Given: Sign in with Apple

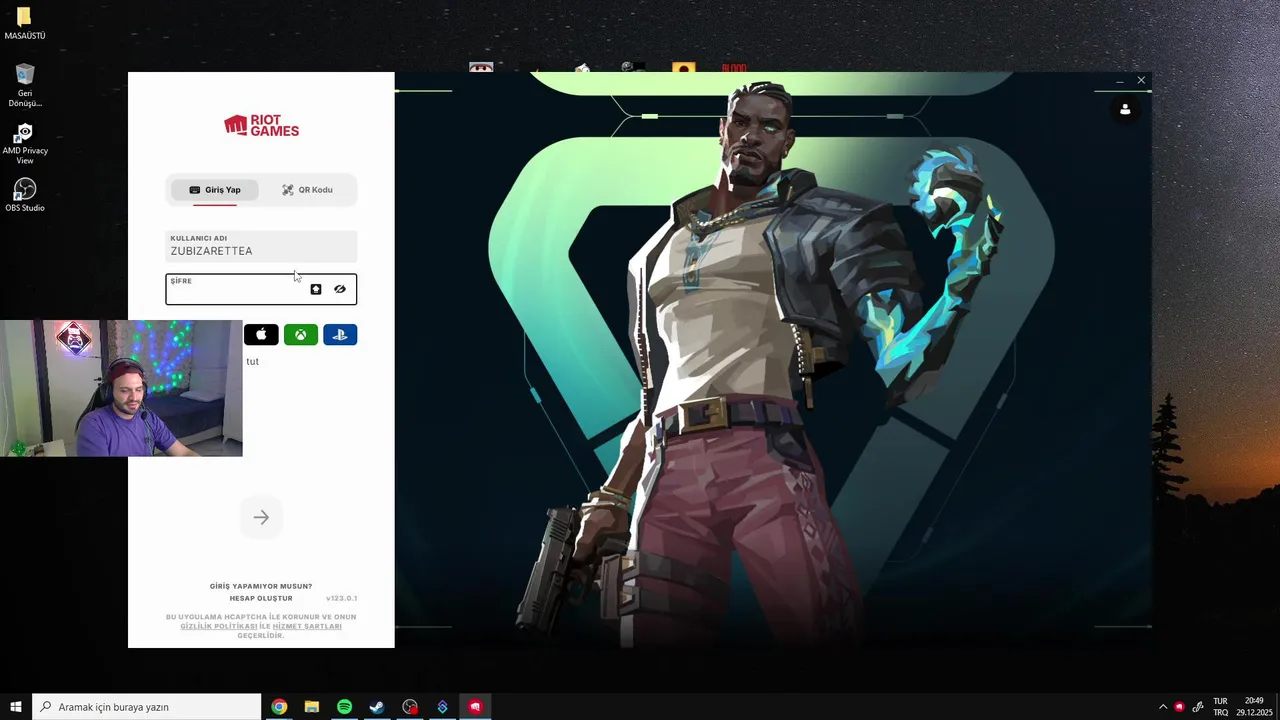Looking at the screenshot, I should tap(261, 335).
